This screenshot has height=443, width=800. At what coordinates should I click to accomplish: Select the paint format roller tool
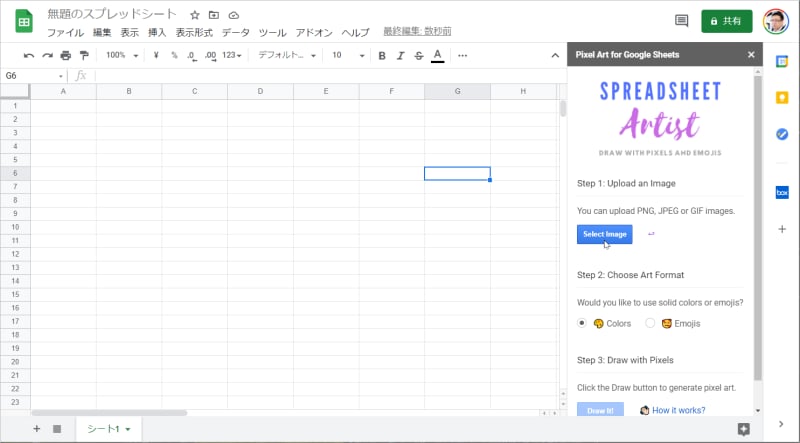click(84, 55)
